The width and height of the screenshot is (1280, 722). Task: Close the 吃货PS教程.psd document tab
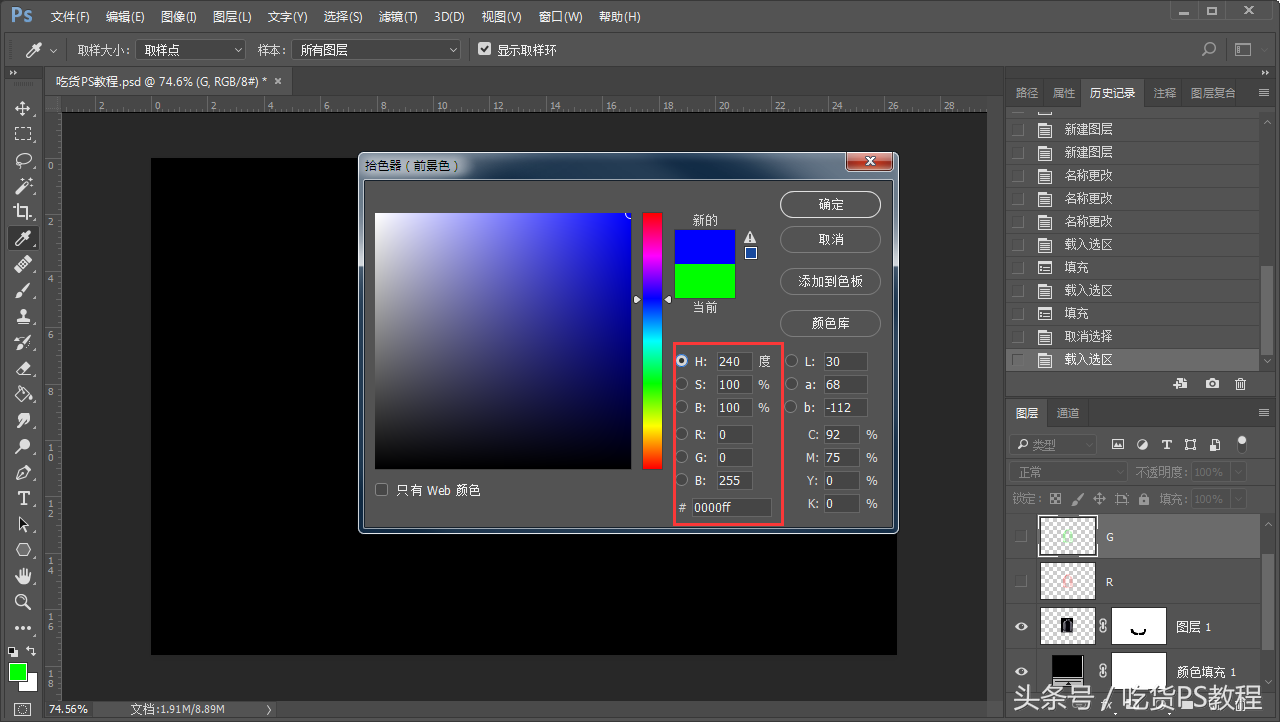pyautogui.click(x=278, y=81)
